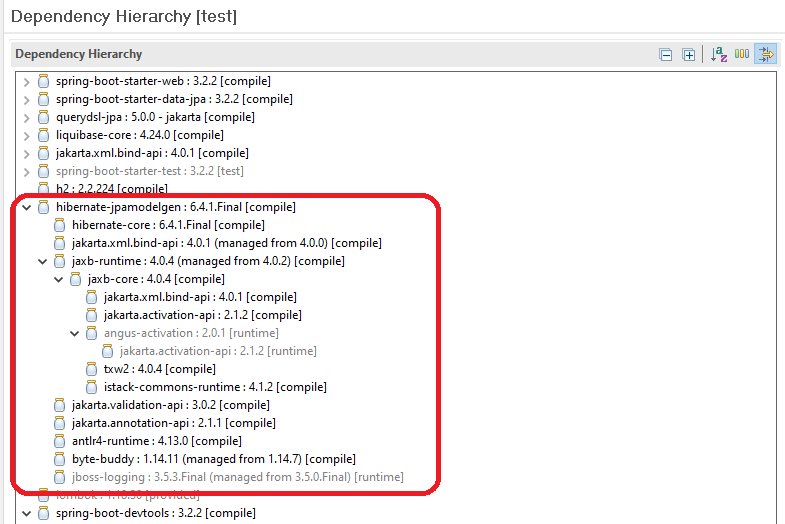Click the jar icon of txw2
Image resolution: width=785 pixels, height=524 pixels.
point(92,369)
